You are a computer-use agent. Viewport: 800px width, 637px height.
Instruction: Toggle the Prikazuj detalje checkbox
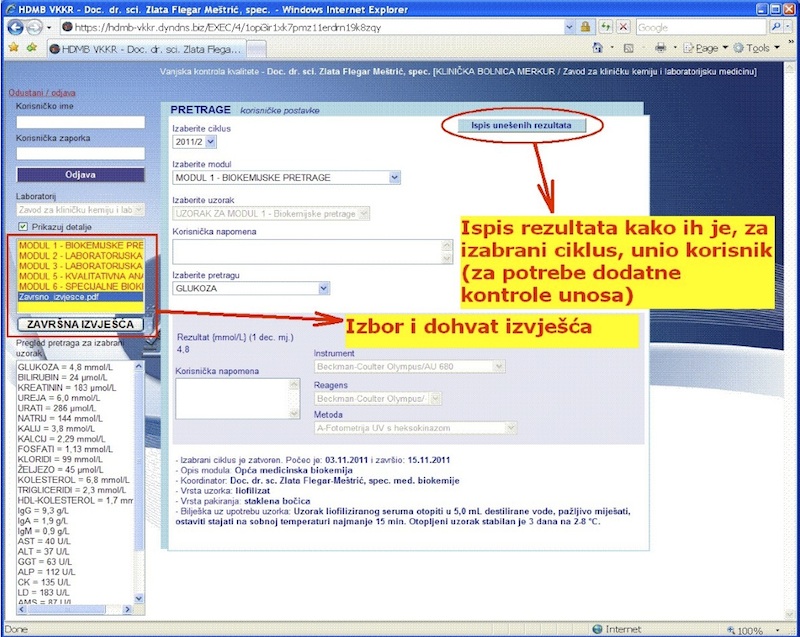22,227
